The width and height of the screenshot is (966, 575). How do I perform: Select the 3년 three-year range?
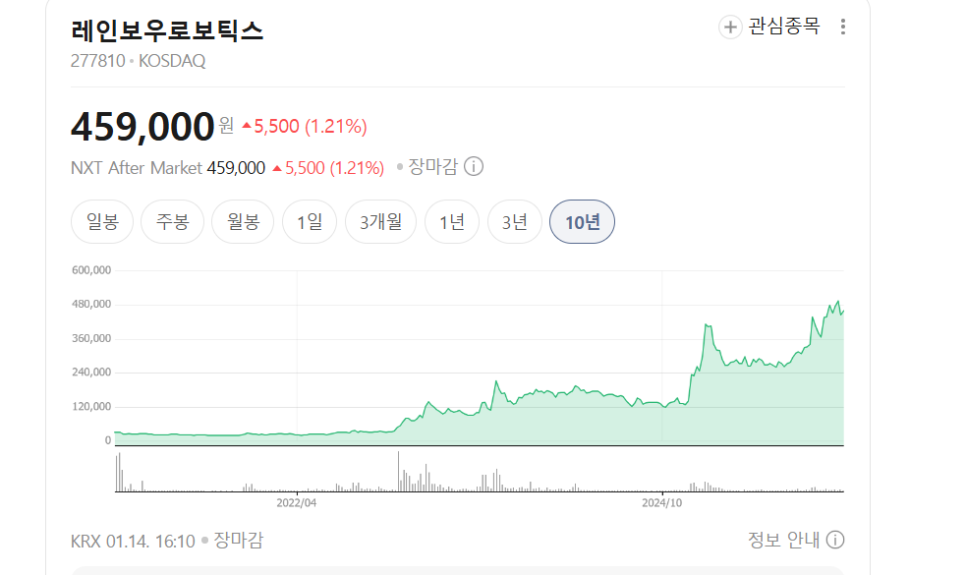tap(514, 222)
